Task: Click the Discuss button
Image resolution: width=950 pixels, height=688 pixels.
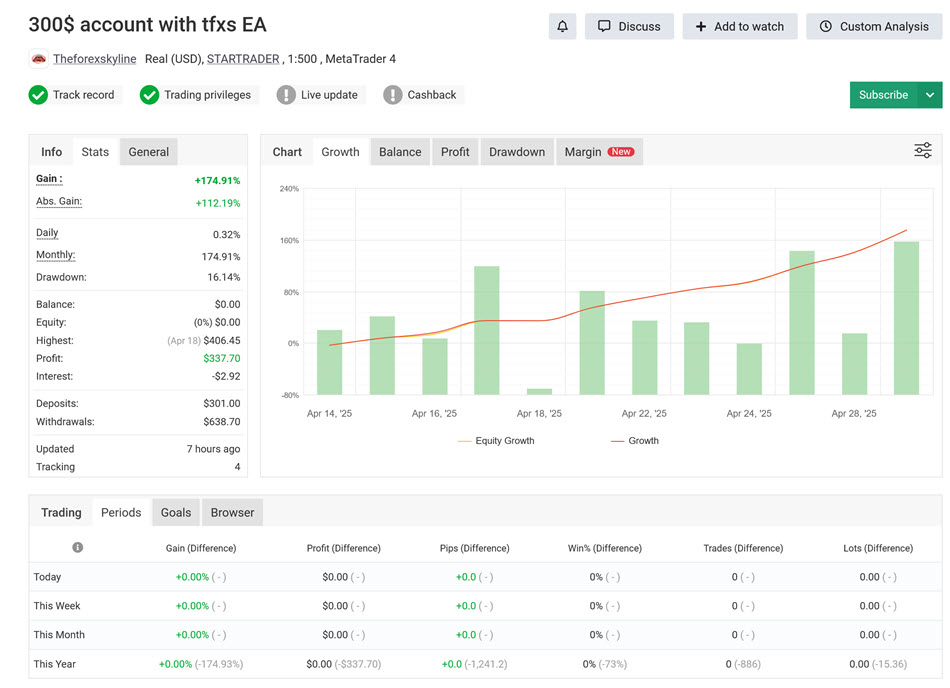Action: tap(629, 27)
